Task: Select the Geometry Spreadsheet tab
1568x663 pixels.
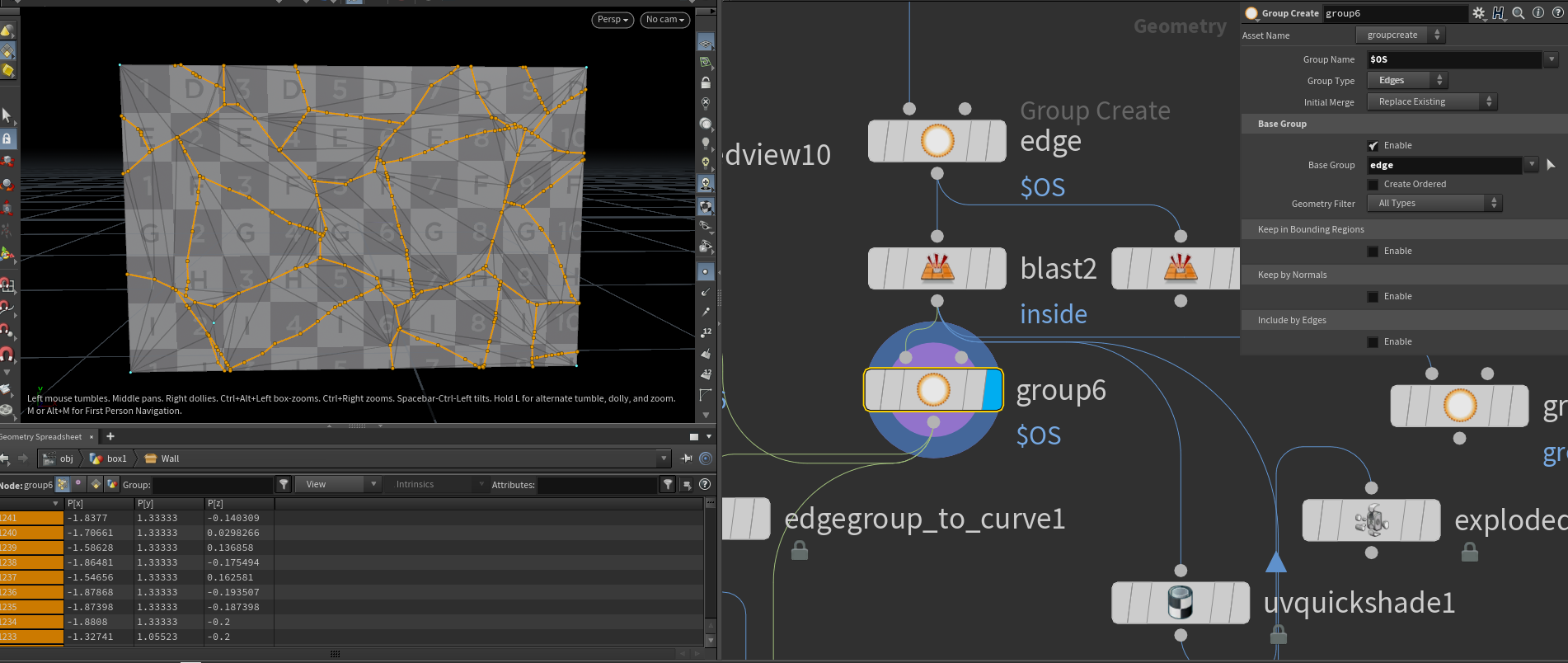Action: [x=41, y=437]
